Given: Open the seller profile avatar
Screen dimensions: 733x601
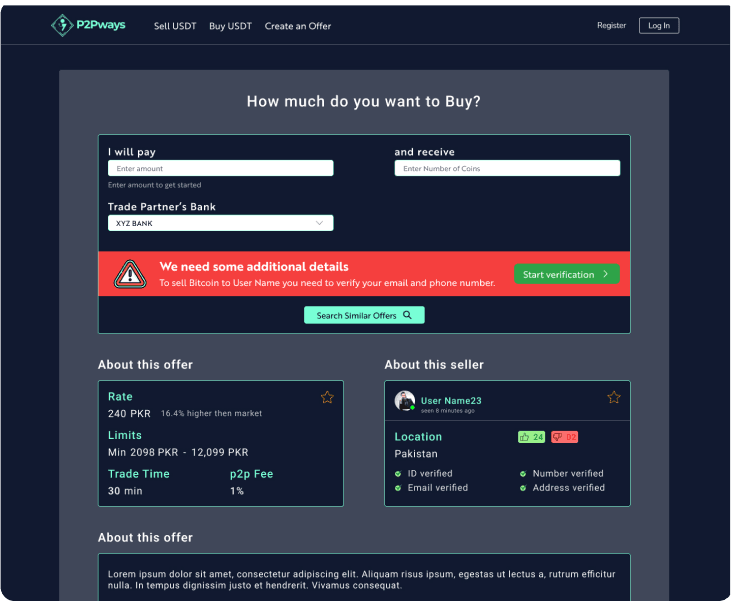Looking at the screenshot, I should (x=405, y=401).
